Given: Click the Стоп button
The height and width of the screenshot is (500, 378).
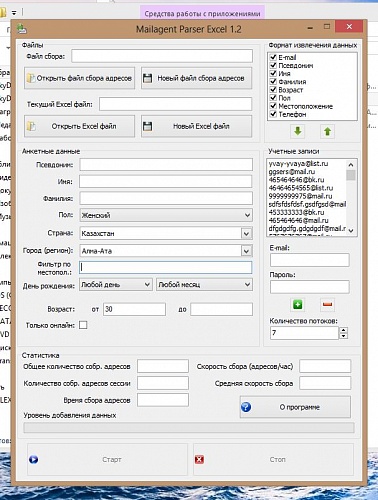Looking at the screenshot, I should 273,460.
